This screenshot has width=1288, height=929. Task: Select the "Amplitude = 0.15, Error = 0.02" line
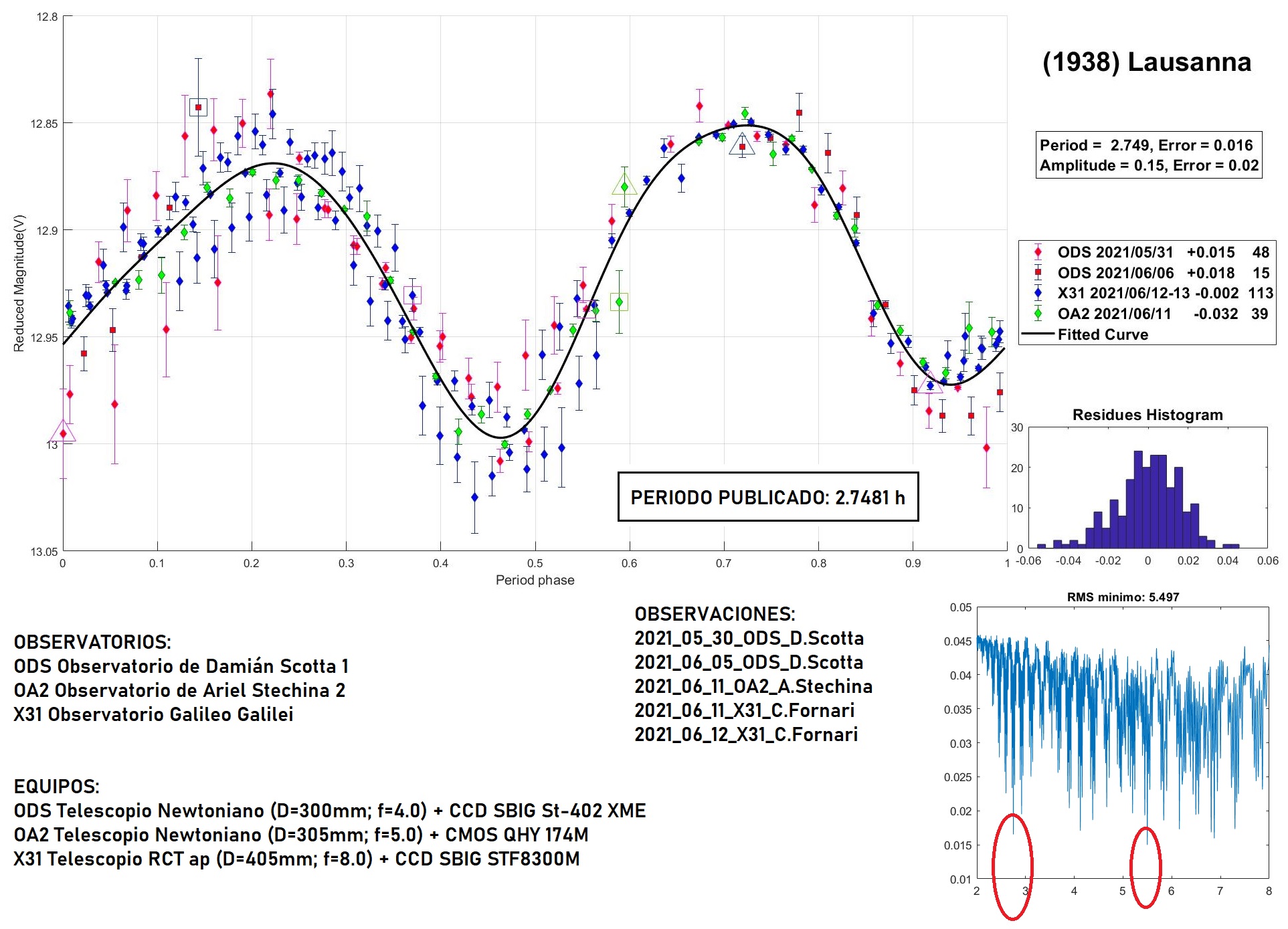(x=1149, y=165)
